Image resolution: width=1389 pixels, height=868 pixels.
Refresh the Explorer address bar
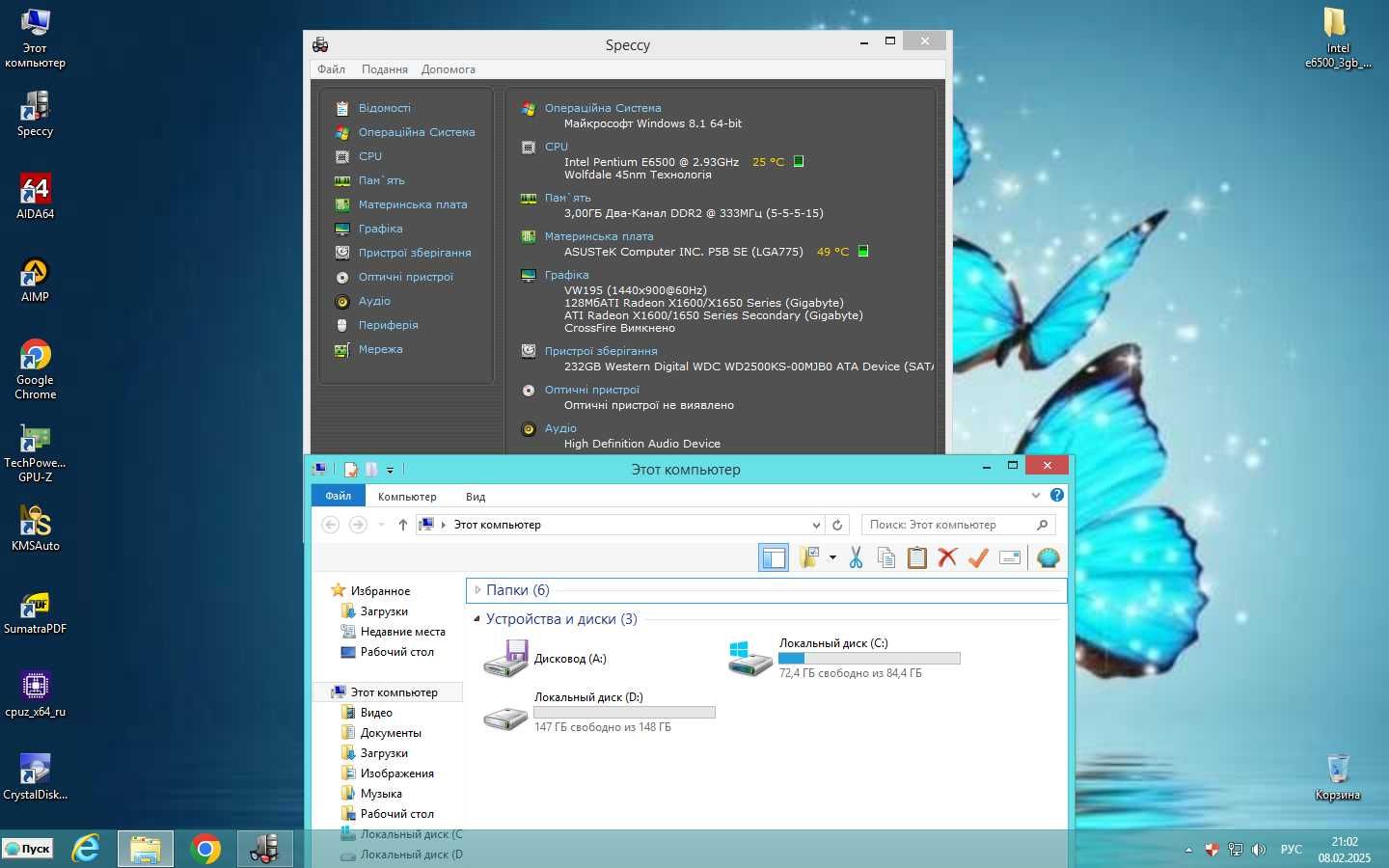tap(837, 525)
